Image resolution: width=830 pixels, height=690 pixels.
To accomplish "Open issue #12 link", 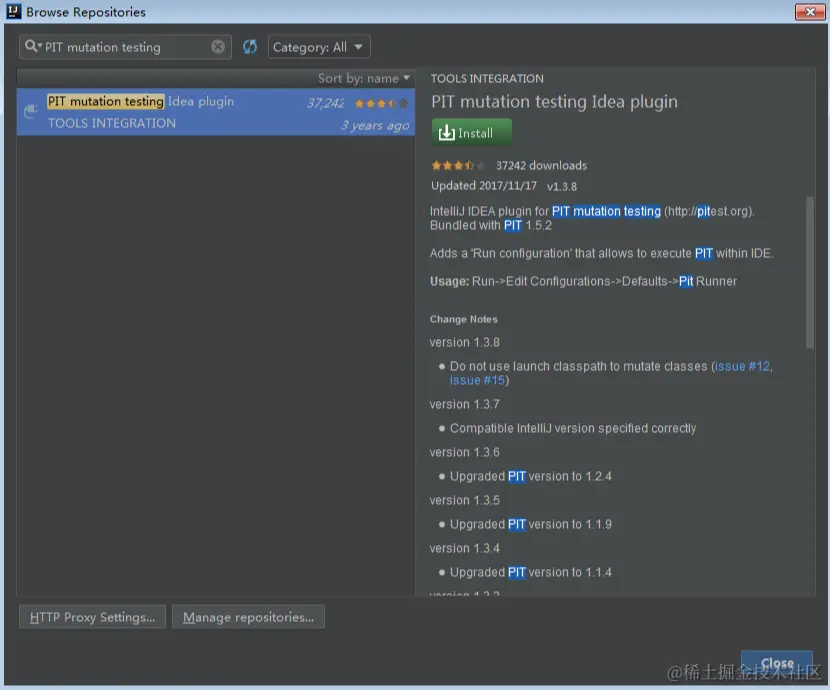I will point(743,366).
